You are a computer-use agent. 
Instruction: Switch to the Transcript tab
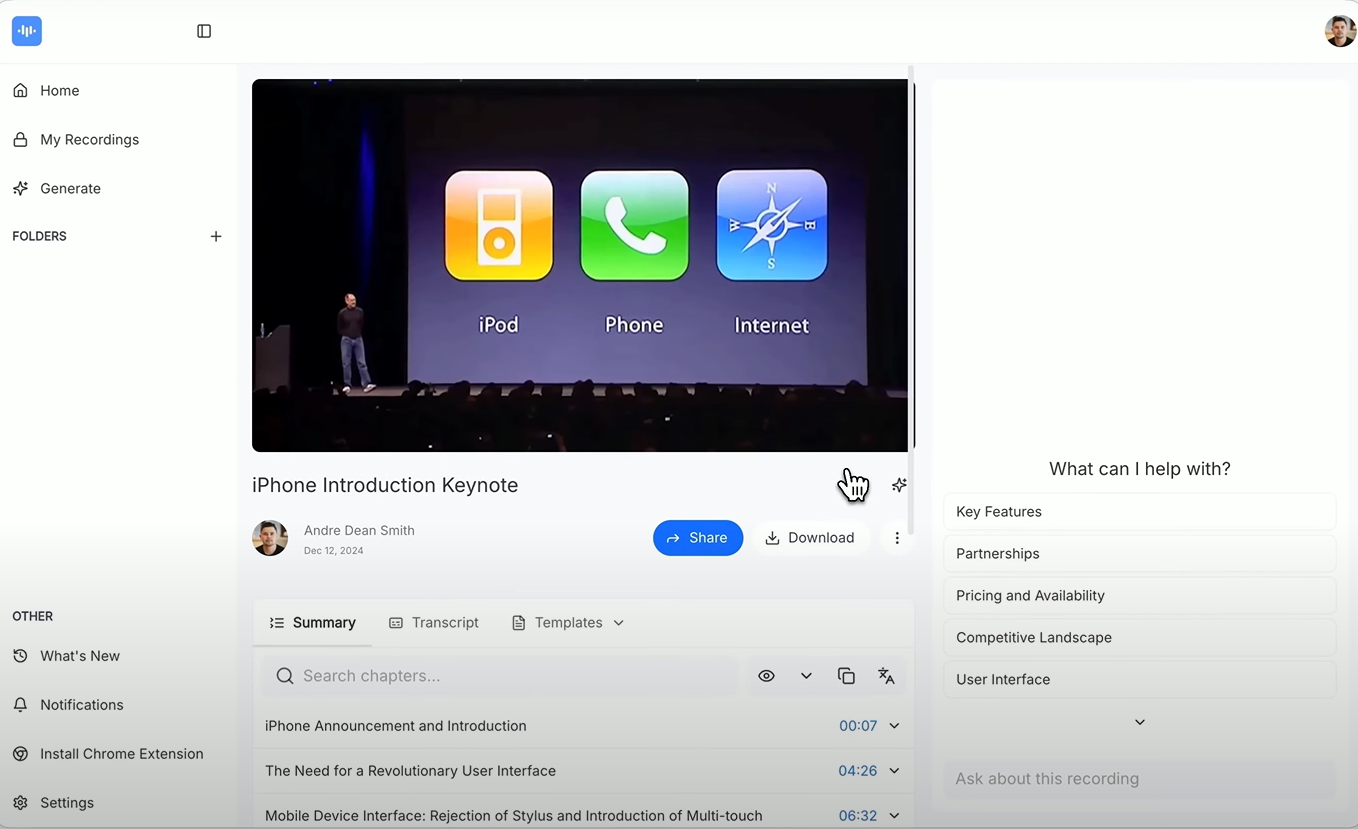point(434,623)
